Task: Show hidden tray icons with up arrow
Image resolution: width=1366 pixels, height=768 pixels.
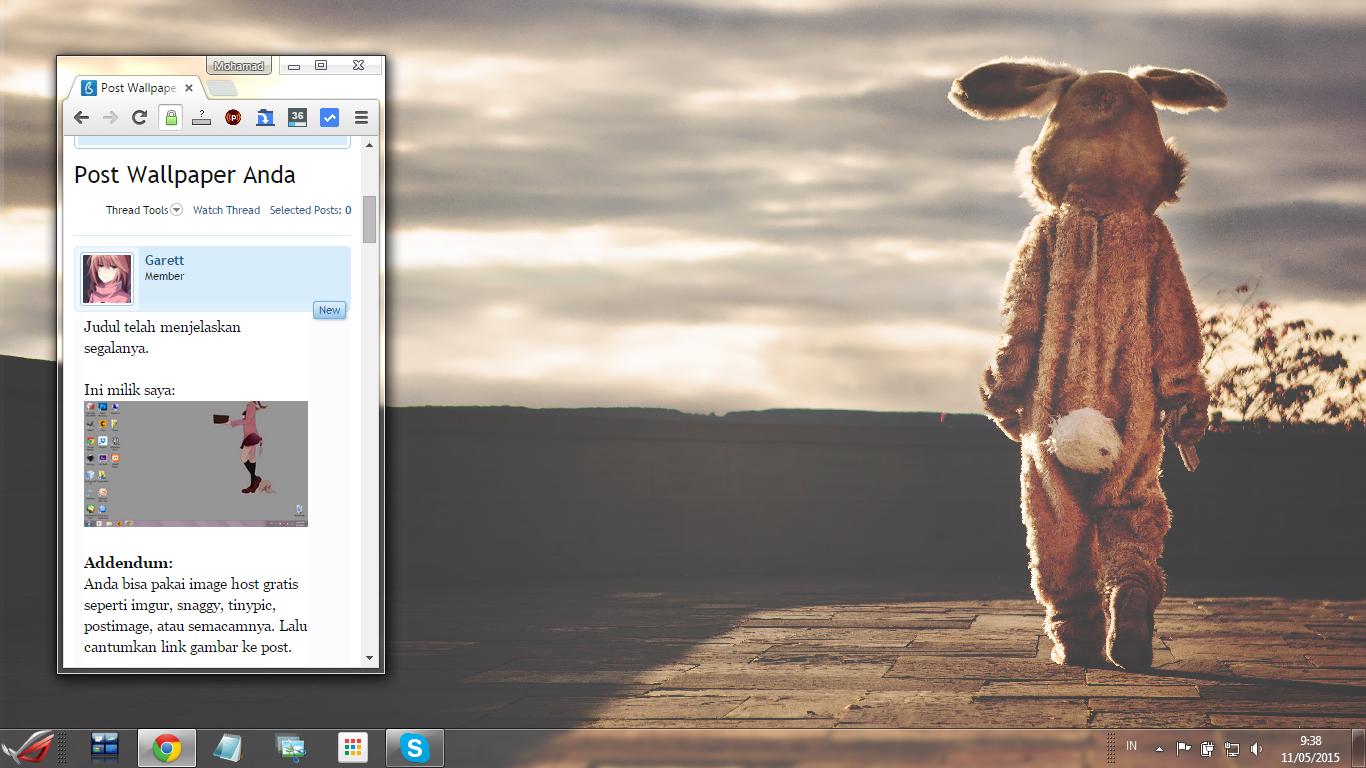Action: [x=1159, y=748]
